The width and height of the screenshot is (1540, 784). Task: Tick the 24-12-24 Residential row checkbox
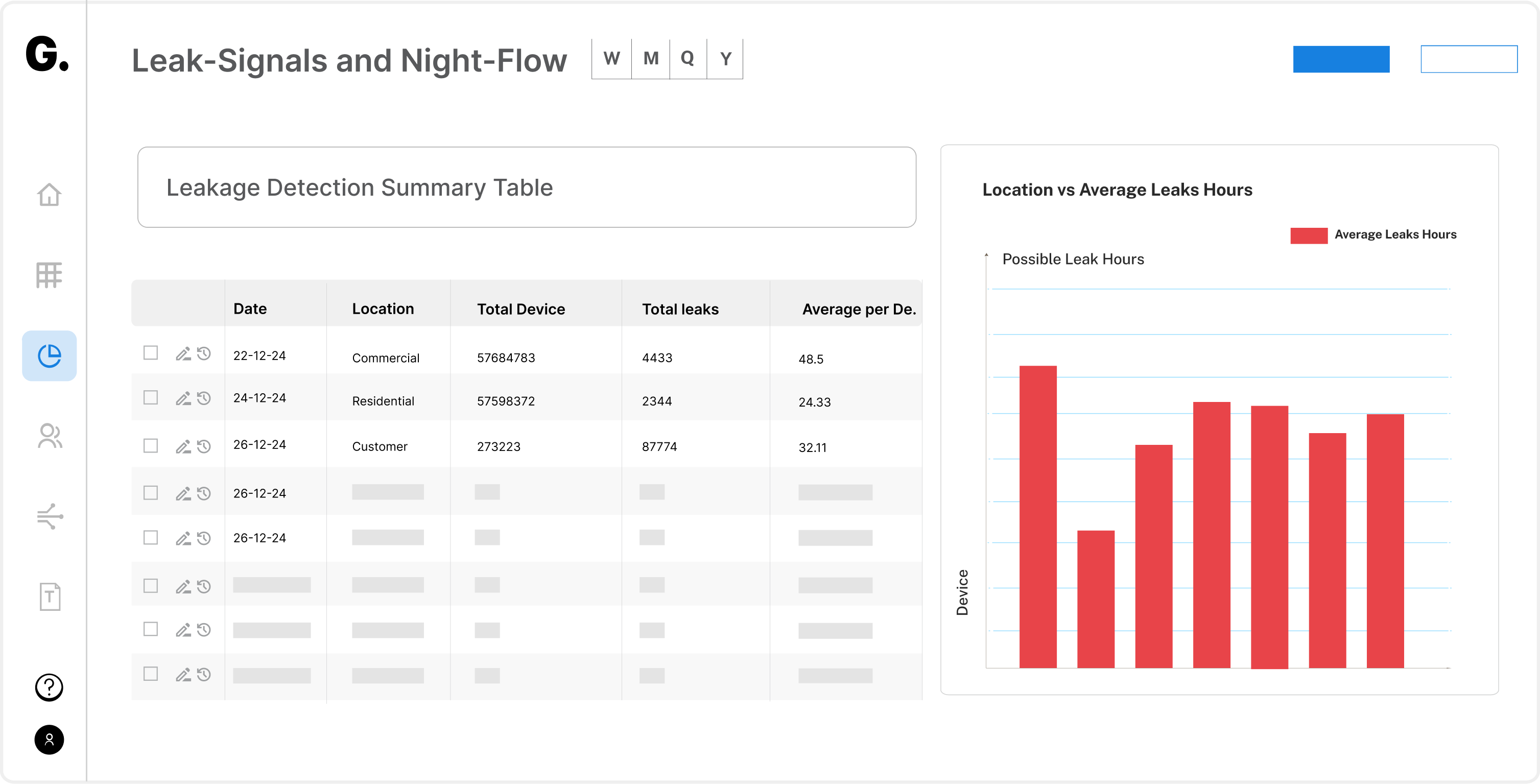[151, 398]
